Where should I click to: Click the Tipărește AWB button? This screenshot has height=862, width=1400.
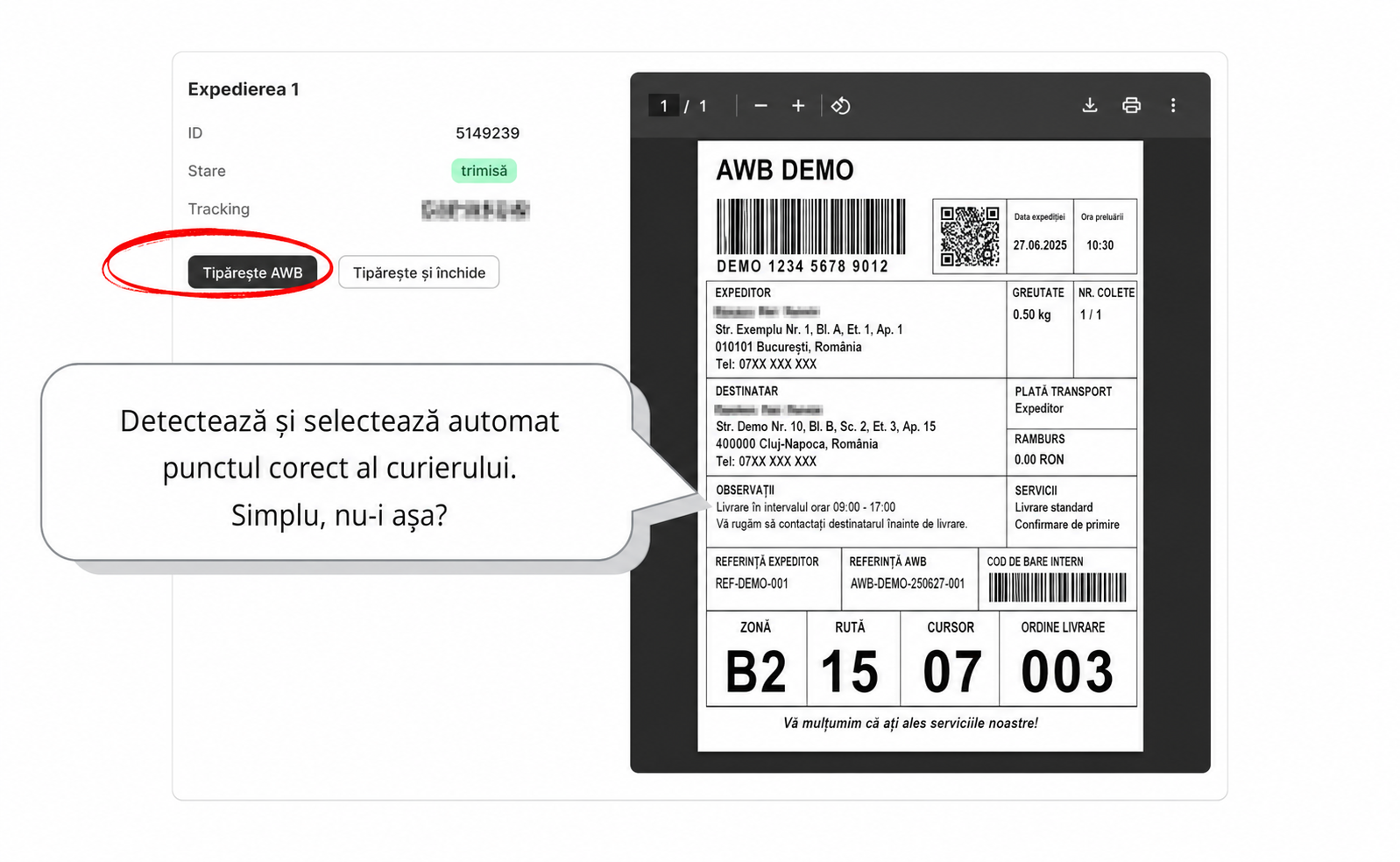tap(252, 272)
